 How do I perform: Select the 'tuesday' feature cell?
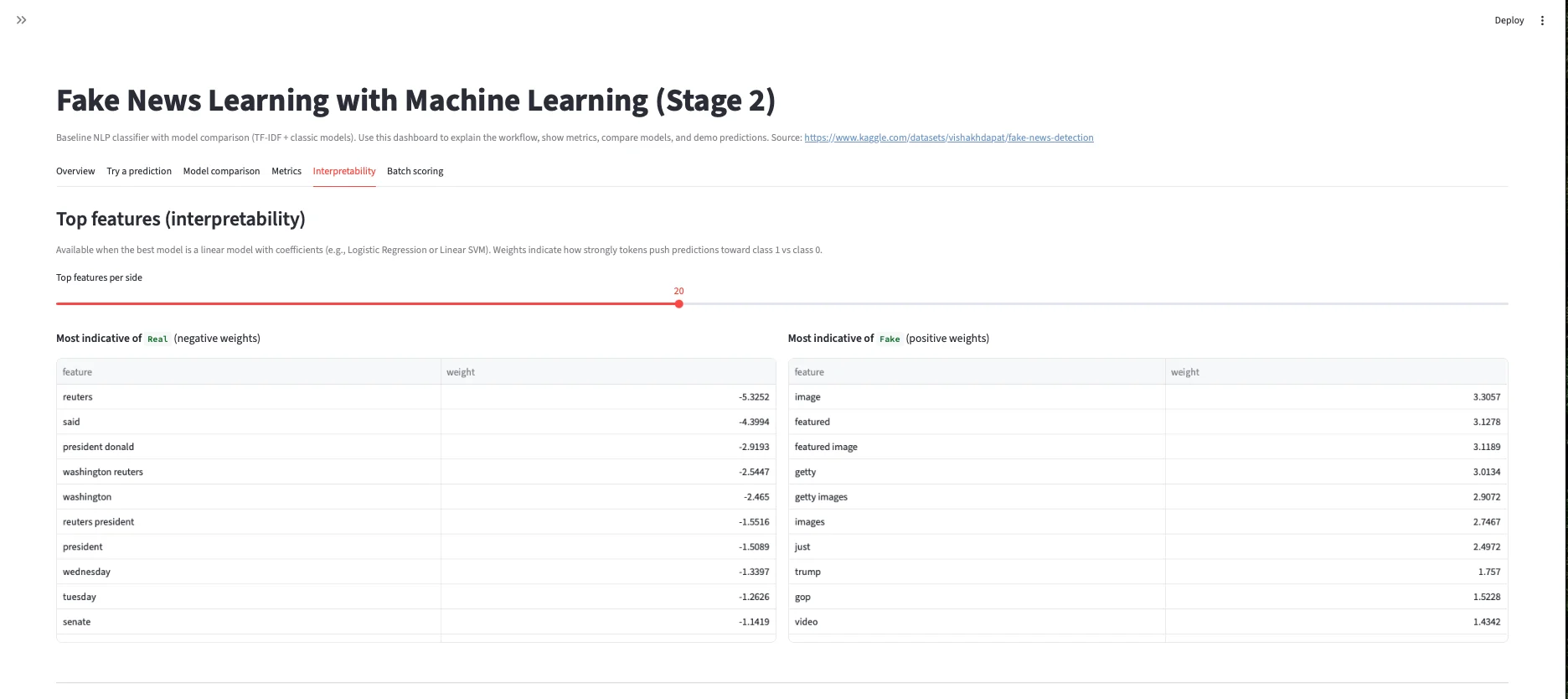click(249, 597)
